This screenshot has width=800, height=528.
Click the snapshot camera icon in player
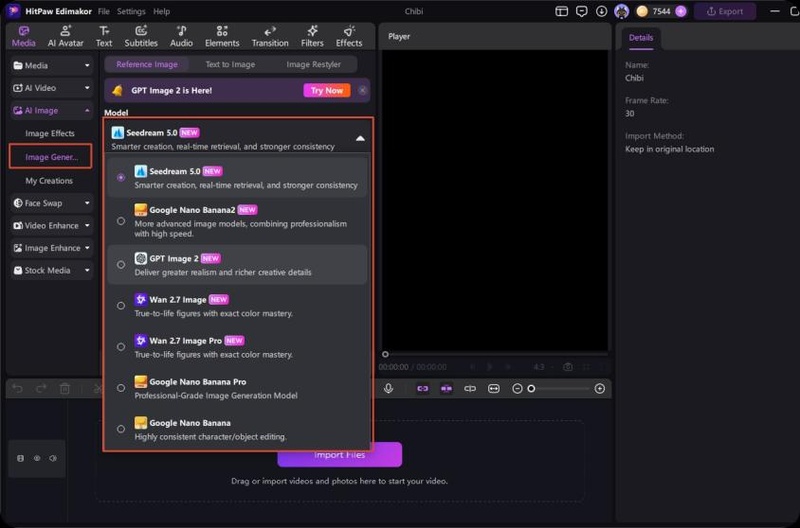567,367
